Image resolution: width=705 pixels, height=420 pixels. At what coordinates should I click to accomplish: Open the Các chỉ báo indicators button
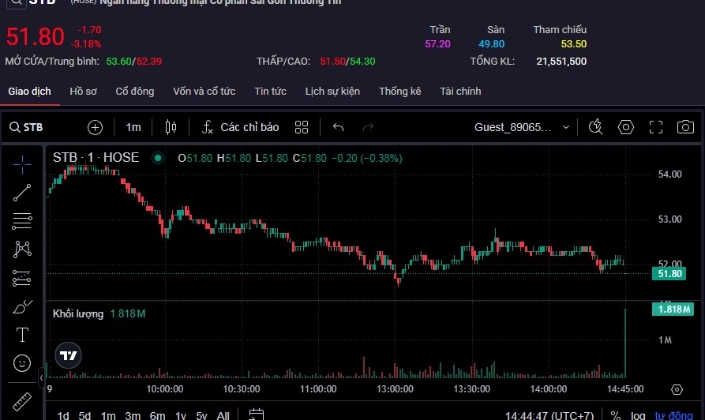pyautogui.click(x=240, y=127)
